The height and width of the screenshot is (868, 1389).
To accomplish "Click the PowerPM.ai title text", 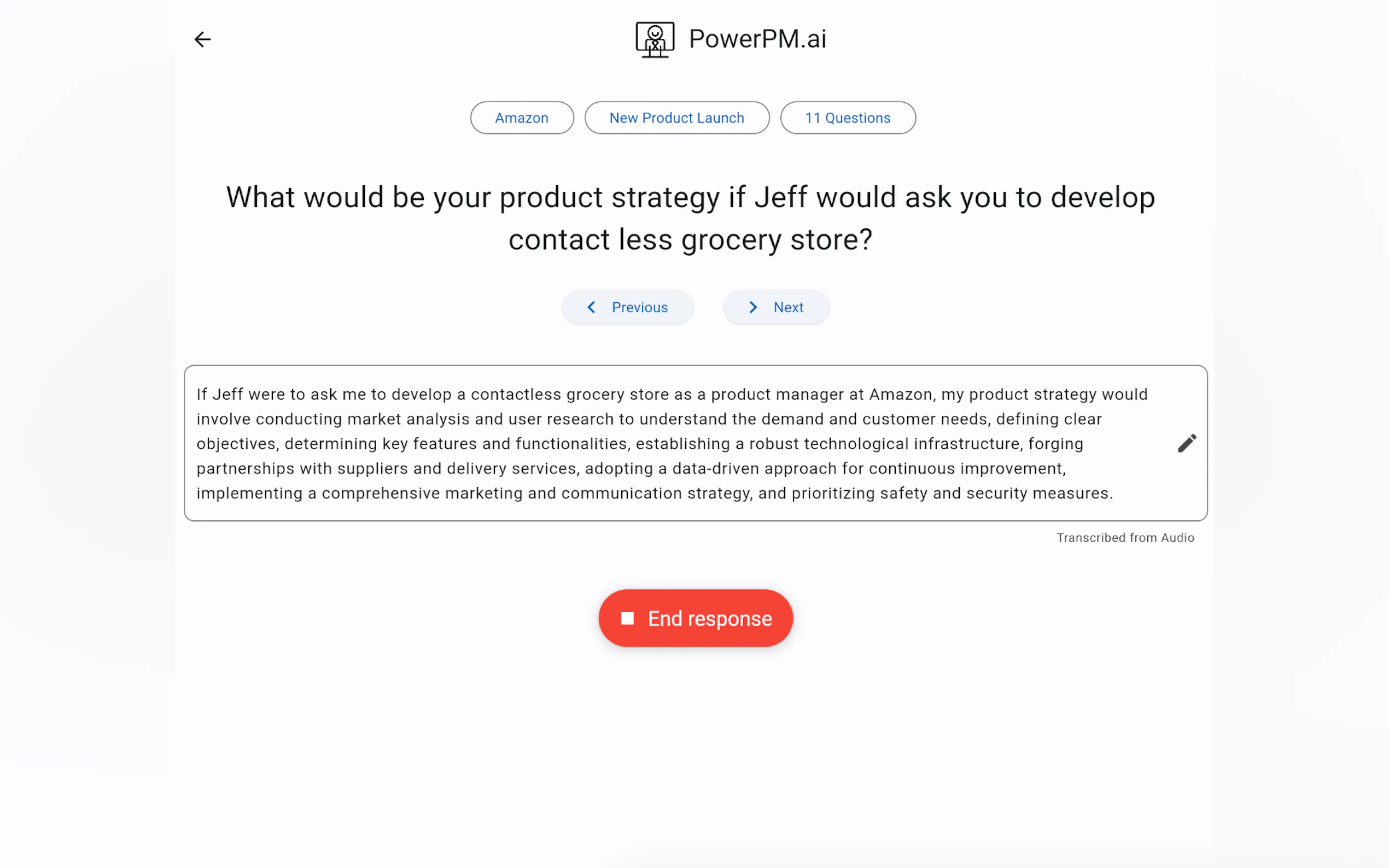I will [757, 39].
